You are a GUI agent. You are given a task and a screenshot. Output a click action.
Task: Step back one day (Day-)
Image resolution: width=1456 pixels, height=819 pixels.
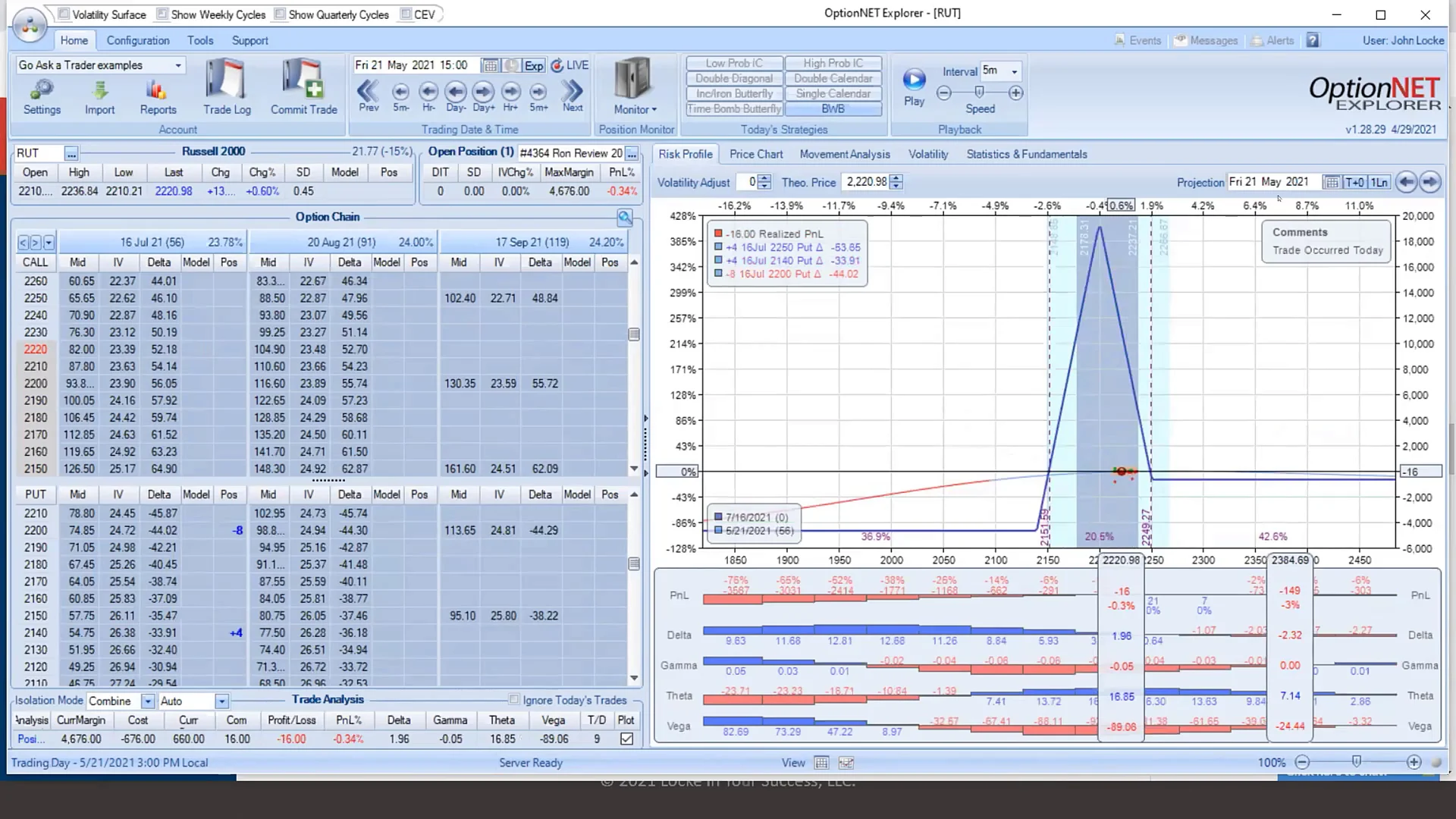tap(456, 96)
